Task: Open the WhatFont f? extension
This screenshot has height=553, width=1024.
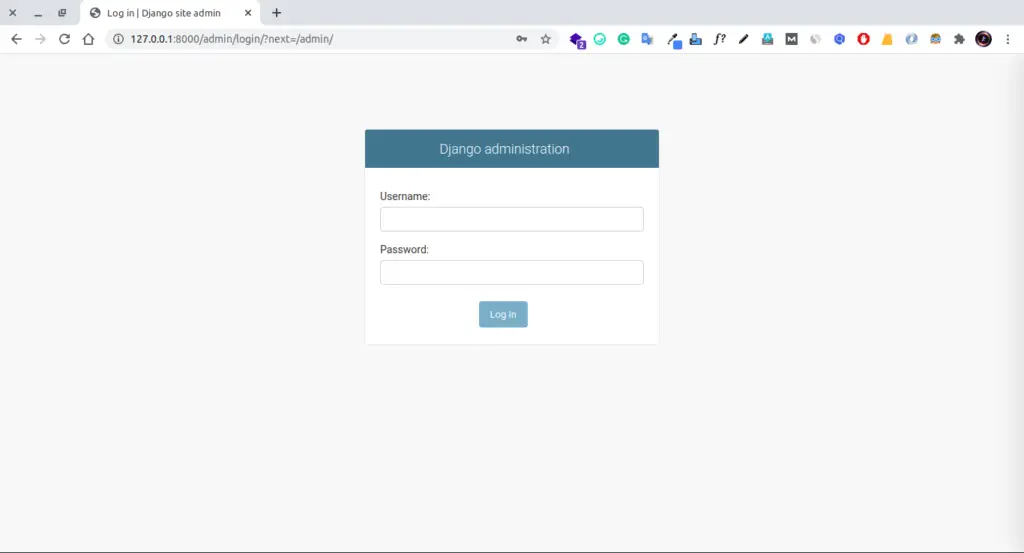Action: tap(720, 39)
